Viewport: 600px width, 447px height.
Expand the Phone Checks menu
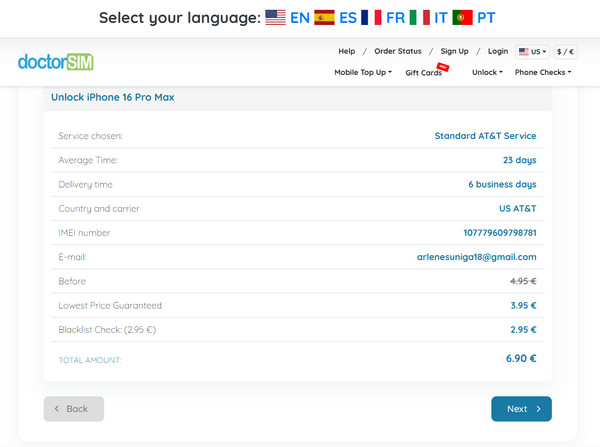tap(543, 72)
